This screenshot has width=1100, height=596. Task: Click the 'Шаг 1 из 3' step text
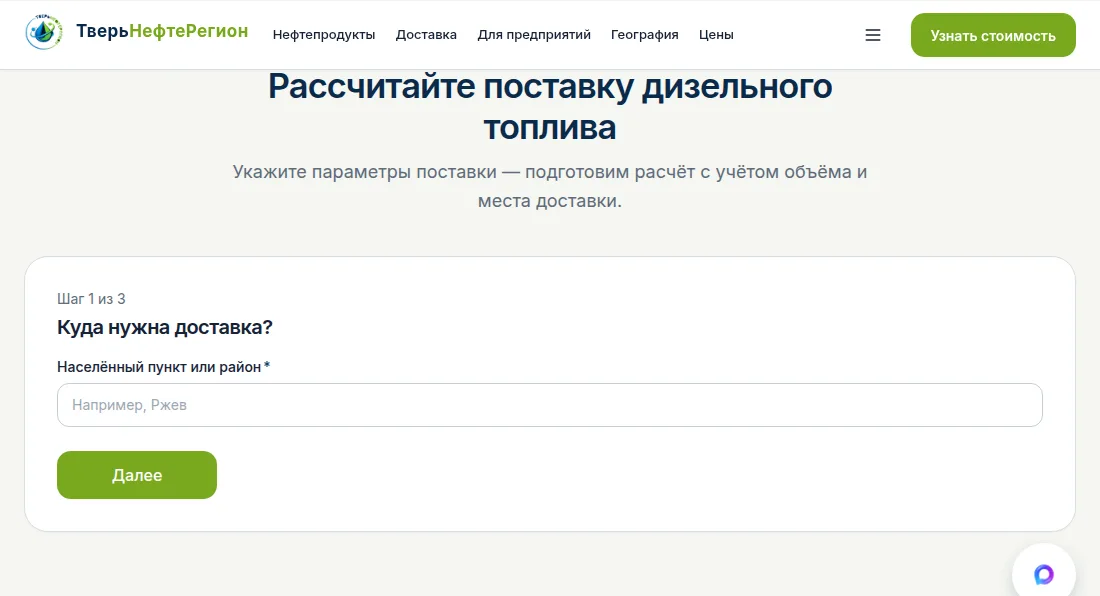click(91, 299)
